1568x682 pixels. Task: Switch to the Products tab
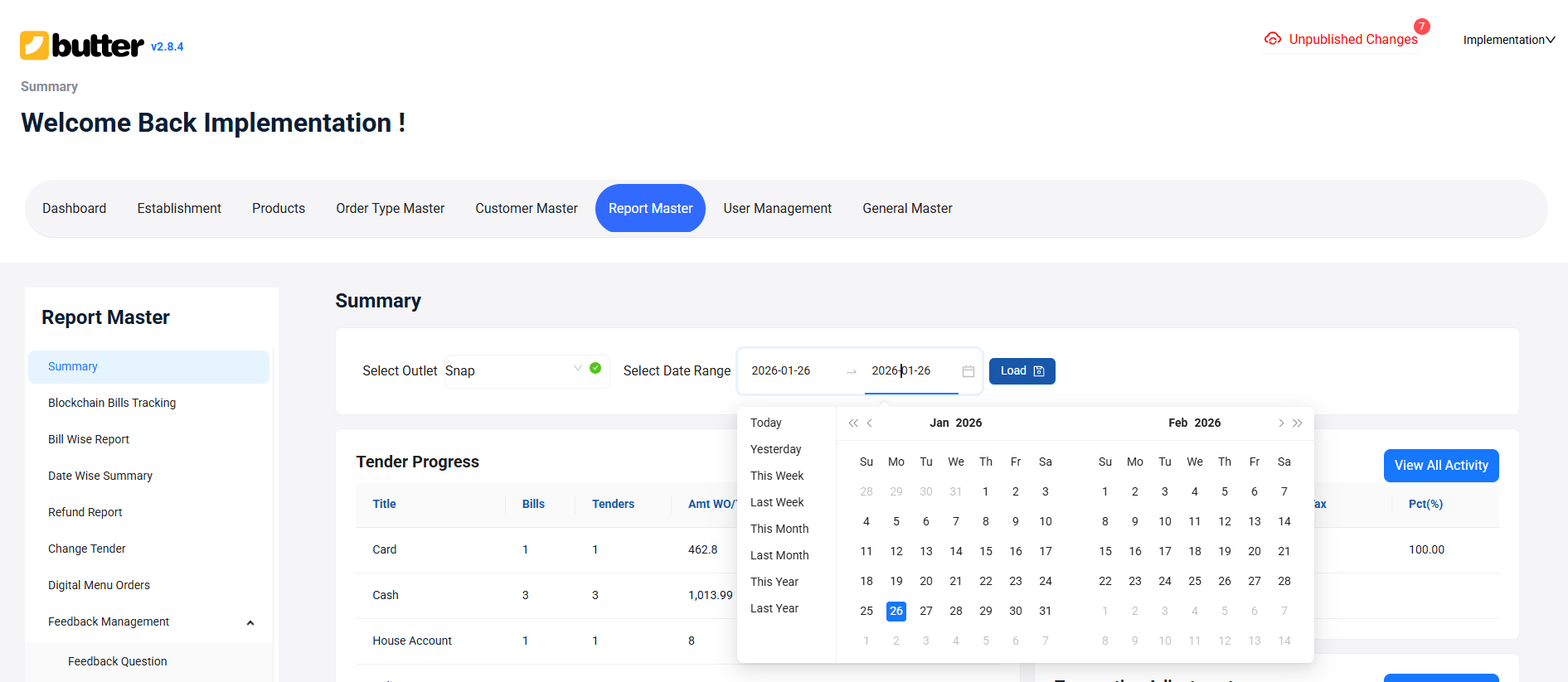279,209
